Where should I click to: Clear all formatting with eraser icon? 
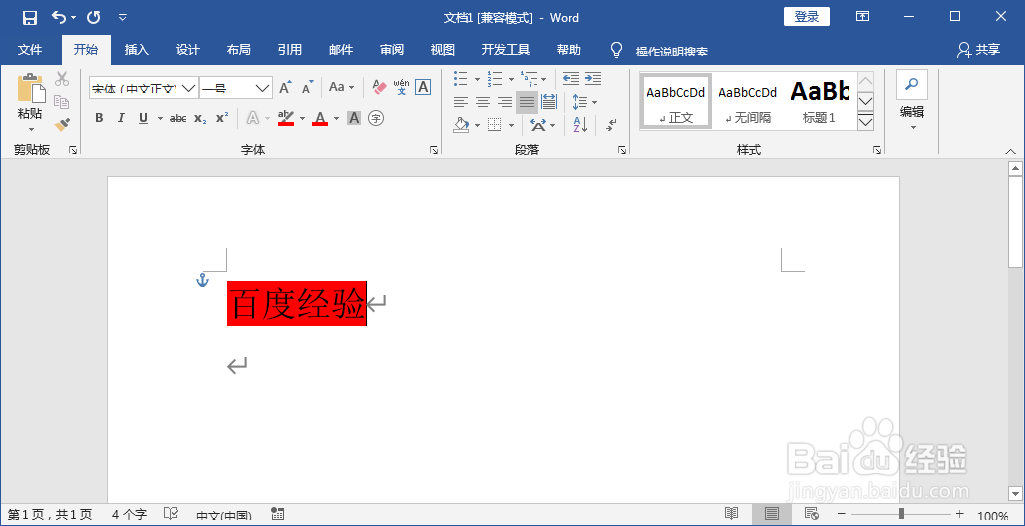click(380, 87)
